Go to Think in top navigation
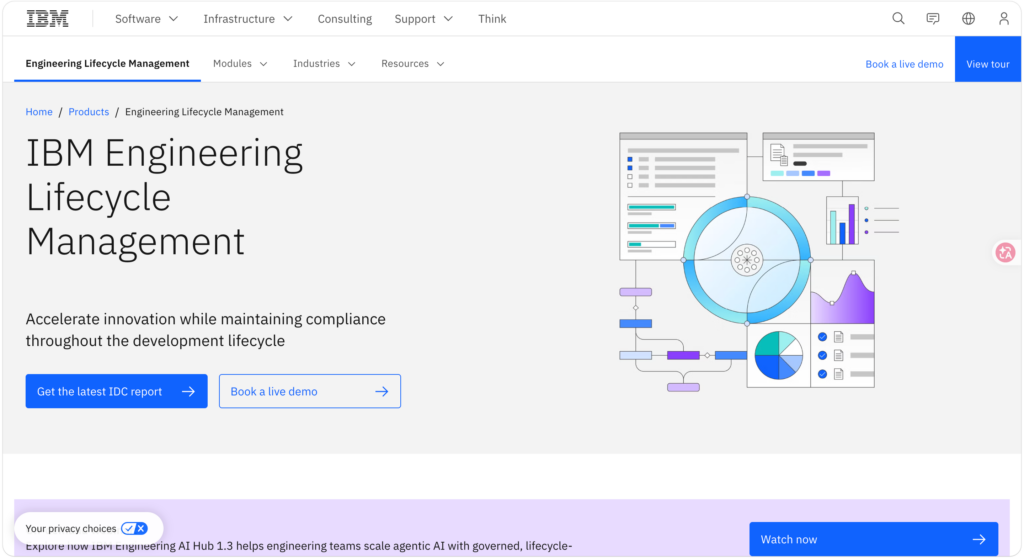Image resolution: width=1024 pixels, height=559 pixels. 492,19
